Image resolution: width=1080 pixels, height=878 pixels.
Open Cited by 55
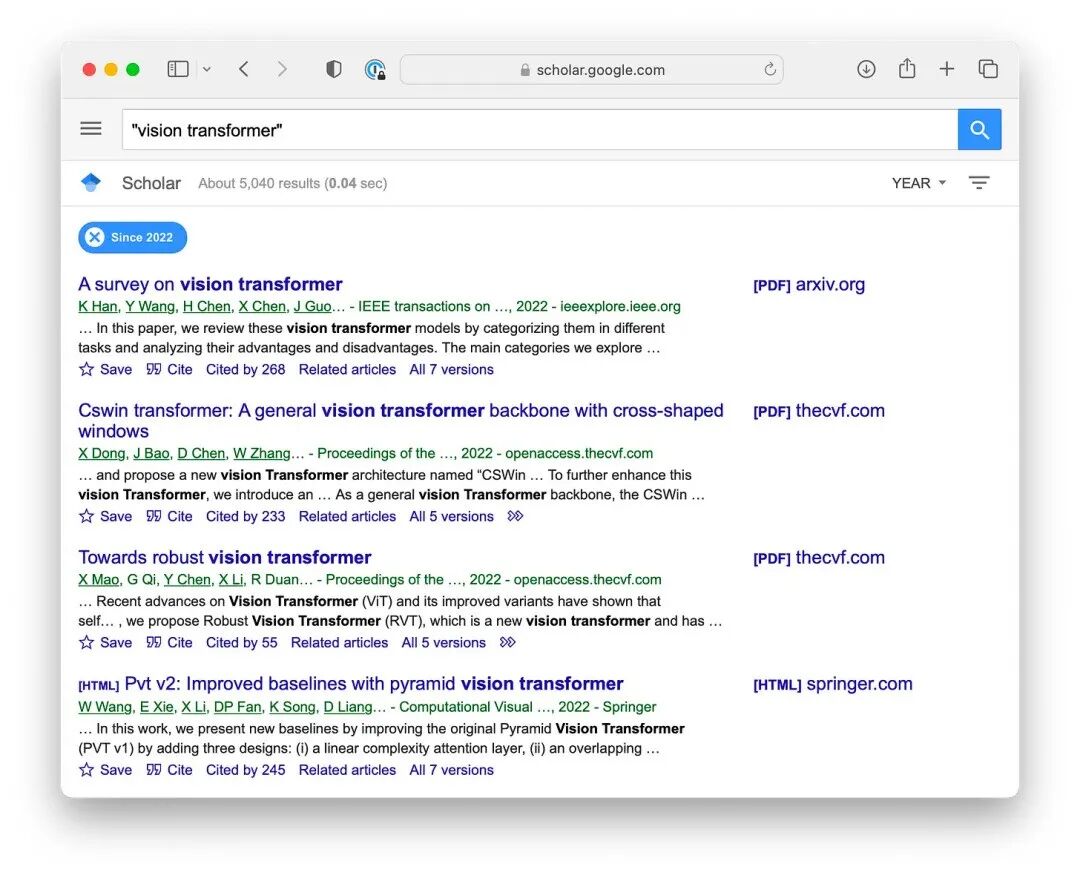[x=242, y=642]
